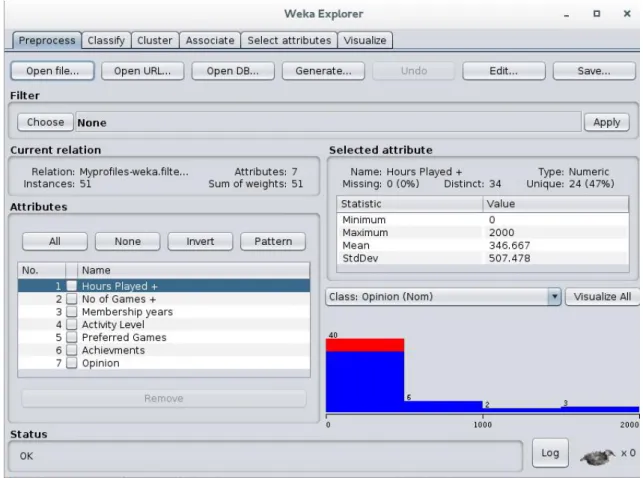The image size is (643, 478).
Task: Open the Generate... data dialog
Action: pyautogui.click(x=324, y=71)
